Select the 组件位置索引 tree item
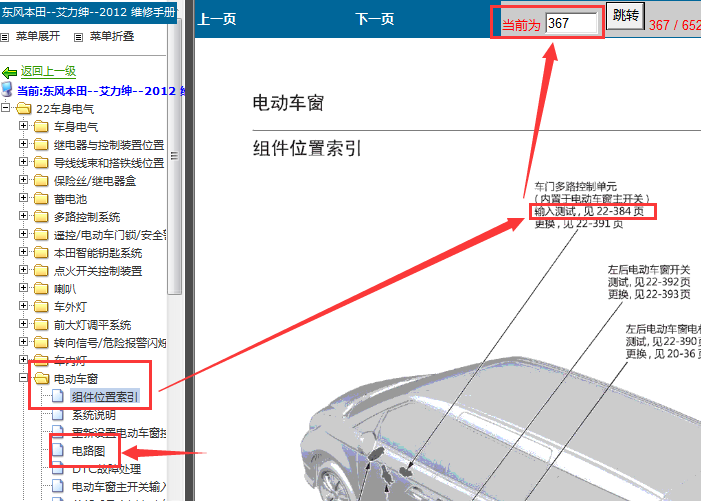 coord(105,396)
